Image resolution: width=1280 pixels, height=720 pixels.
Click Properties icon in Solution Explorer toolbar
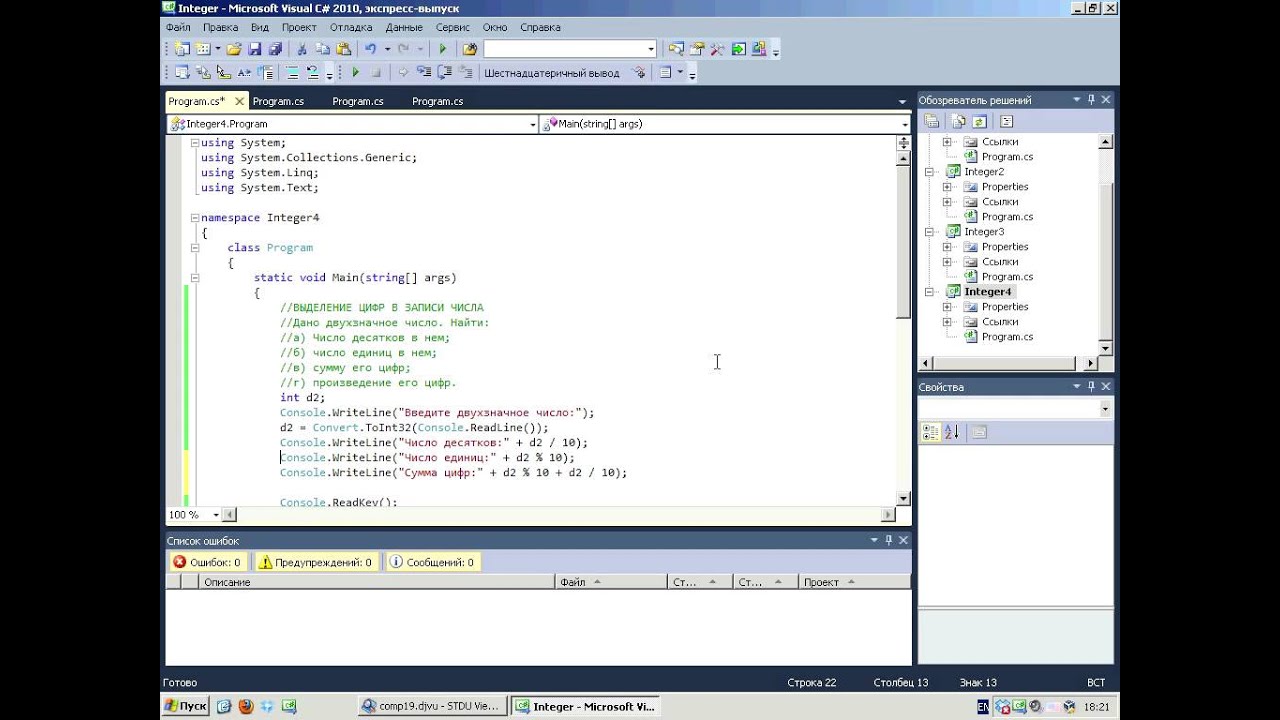[x=931, y=121]
